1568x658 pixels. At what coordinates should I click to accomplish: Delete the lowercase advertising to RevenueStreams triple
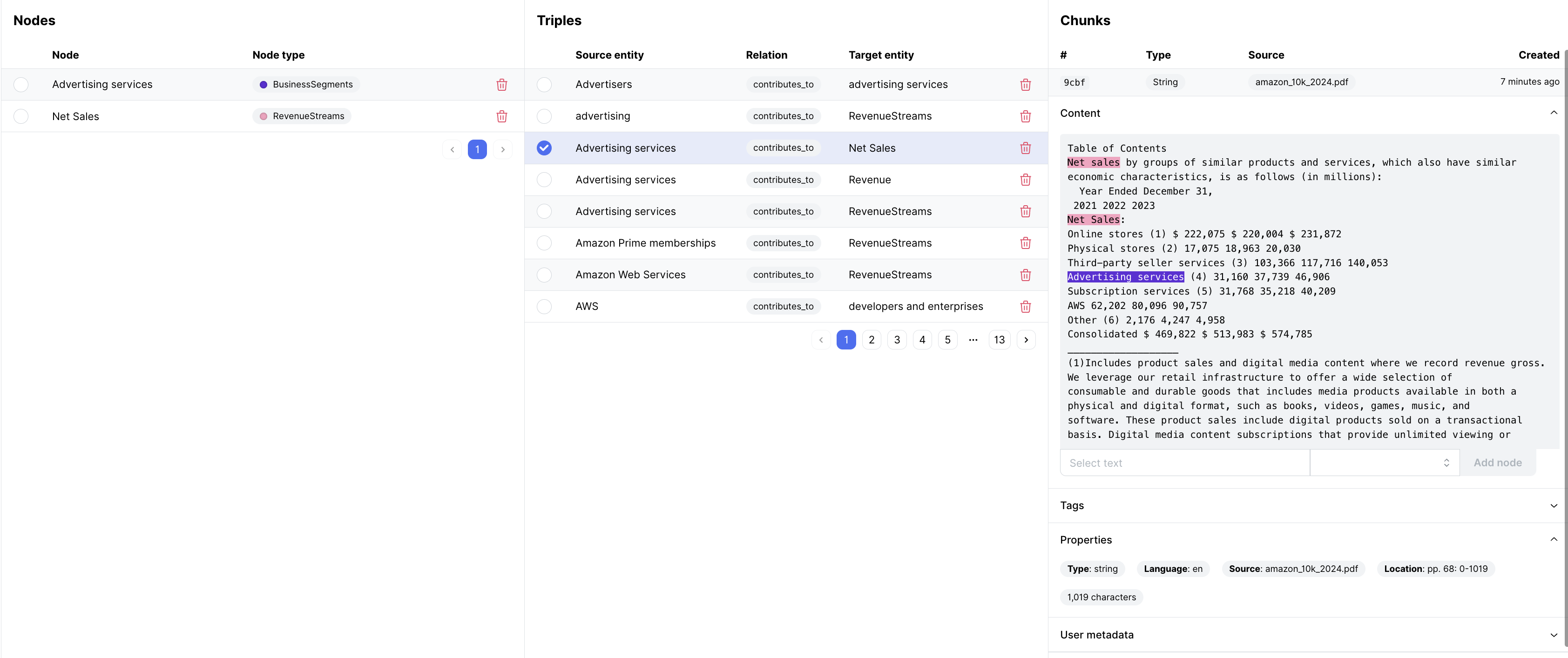[x=1025, y=116]
